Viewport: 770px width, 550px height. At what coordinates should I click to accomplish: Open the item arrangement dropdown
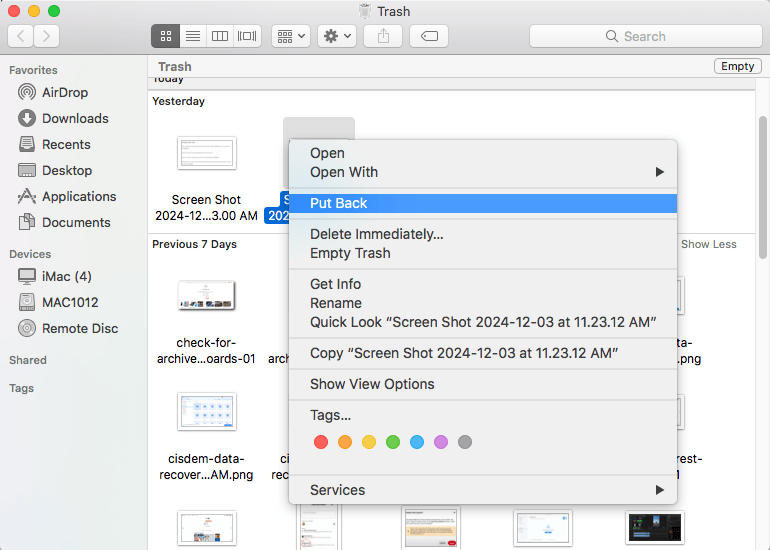click(291, 36)
